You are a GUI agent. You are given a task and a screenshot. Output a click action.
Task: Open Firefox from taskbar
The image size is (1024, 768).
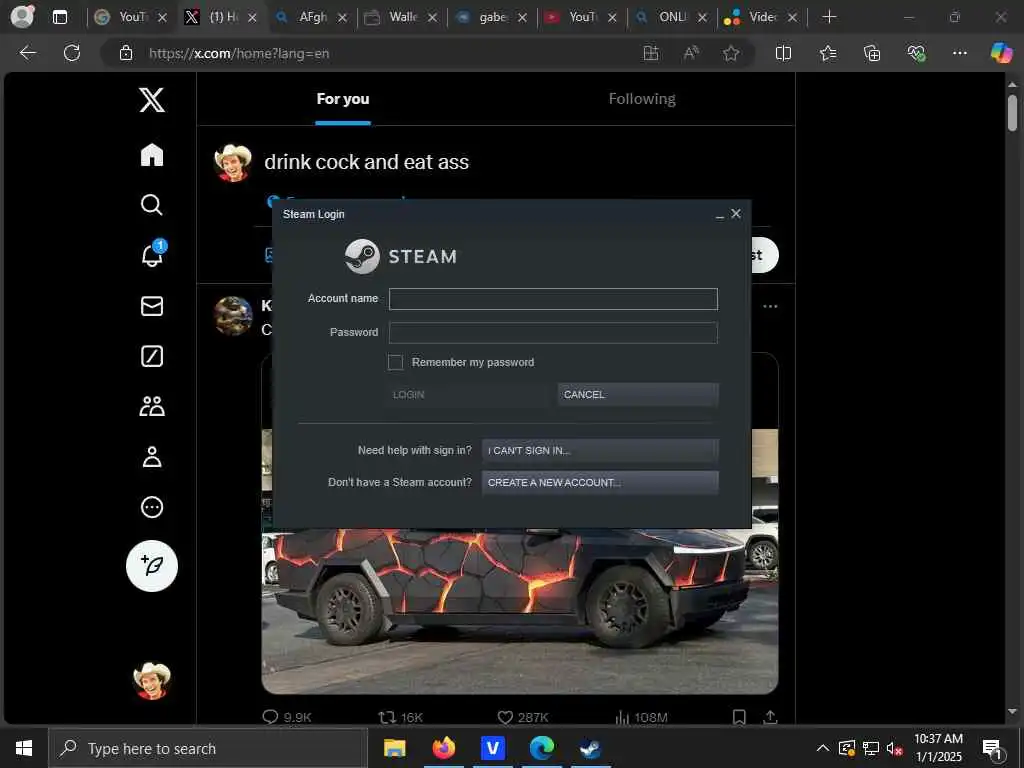pos(443,748)
